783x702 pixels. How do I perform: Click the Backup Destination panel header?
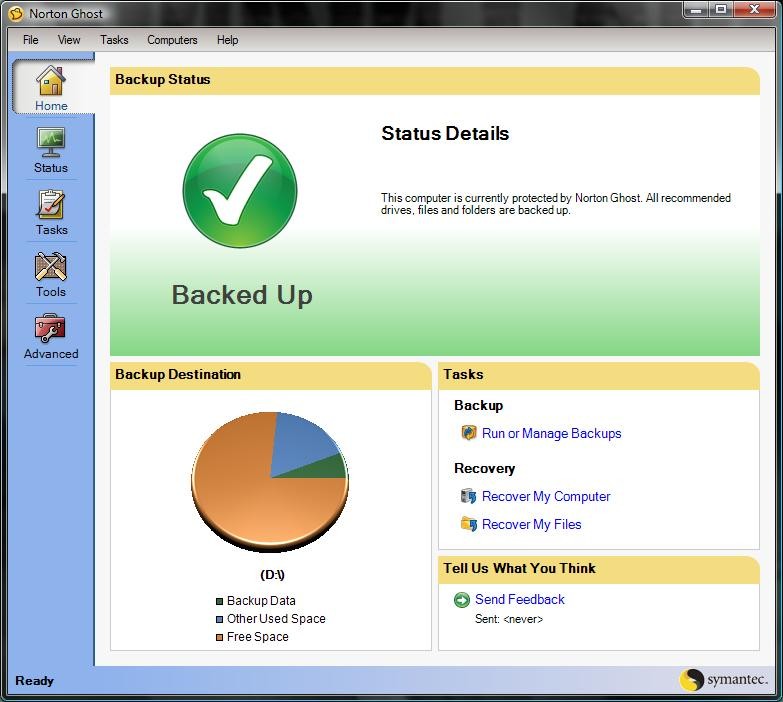[x=270, y=375]
